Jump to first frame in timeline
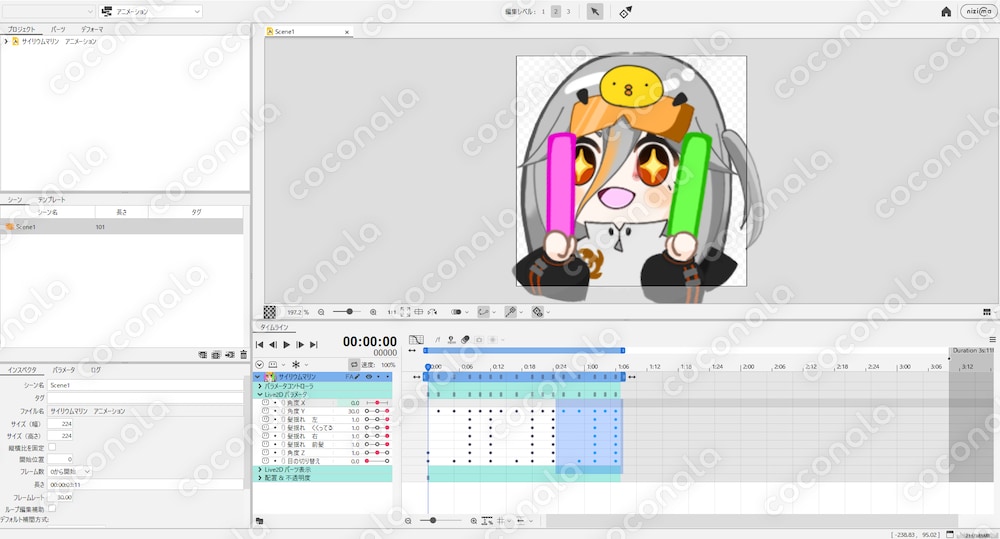This screenshot has height=539, width=1000. tap(260, 344)
